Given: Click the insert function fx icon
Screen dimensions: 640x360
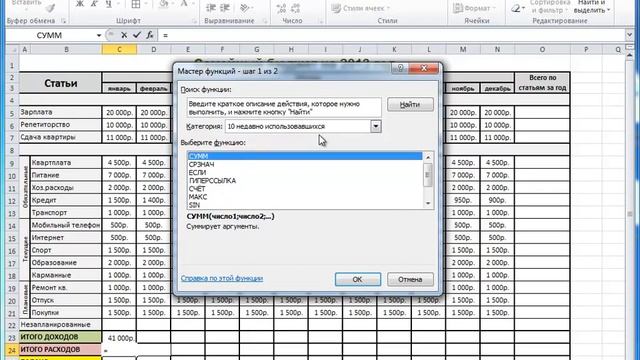Looking at the screenshot, I should coord(150,36).
